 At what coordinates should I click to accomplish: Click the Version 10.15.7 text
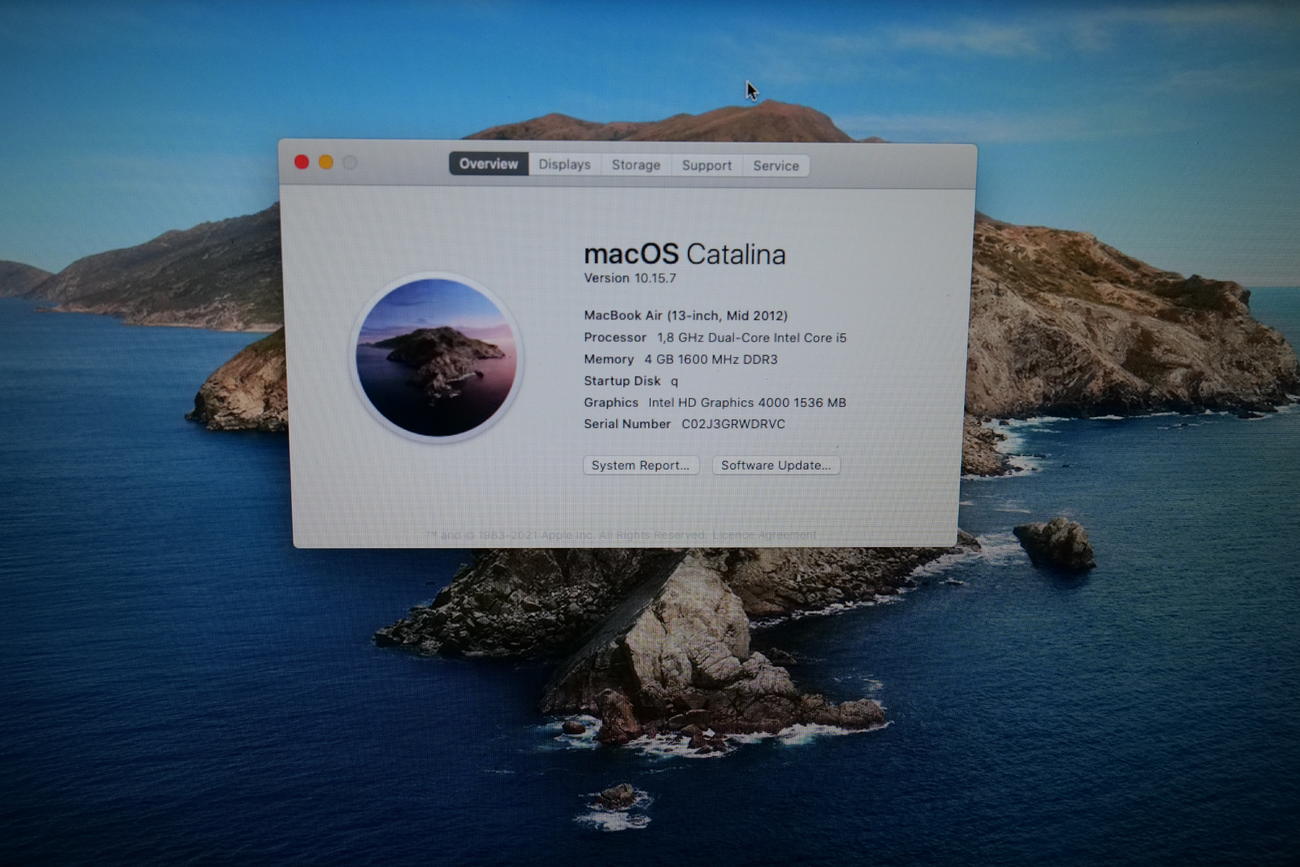(630, 278)
